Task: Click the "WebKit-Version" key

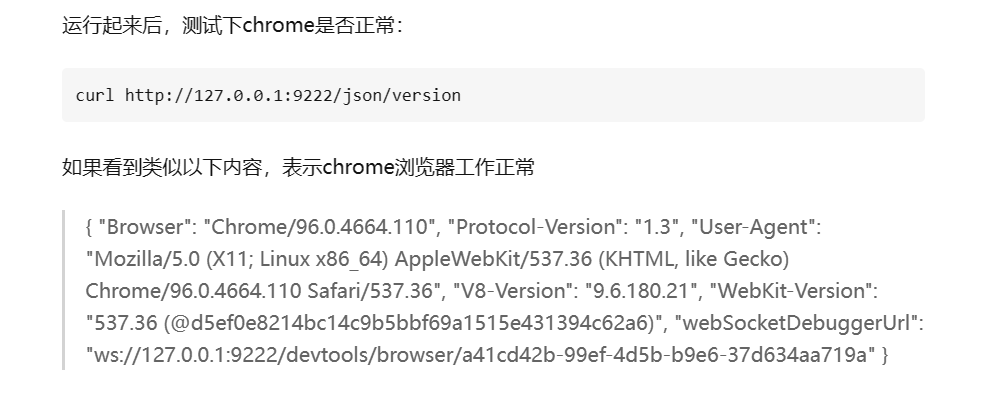Action: (x=790, y=291)
